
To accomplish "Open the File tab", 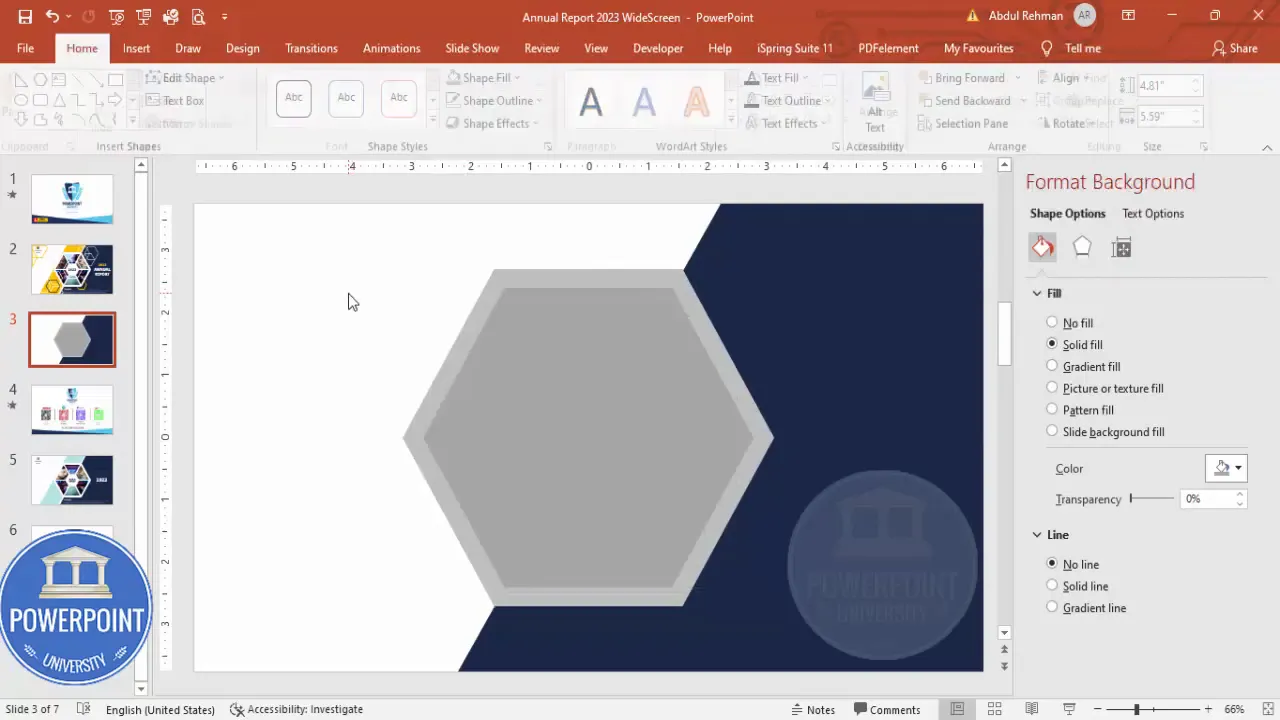I will pos(25,48).
